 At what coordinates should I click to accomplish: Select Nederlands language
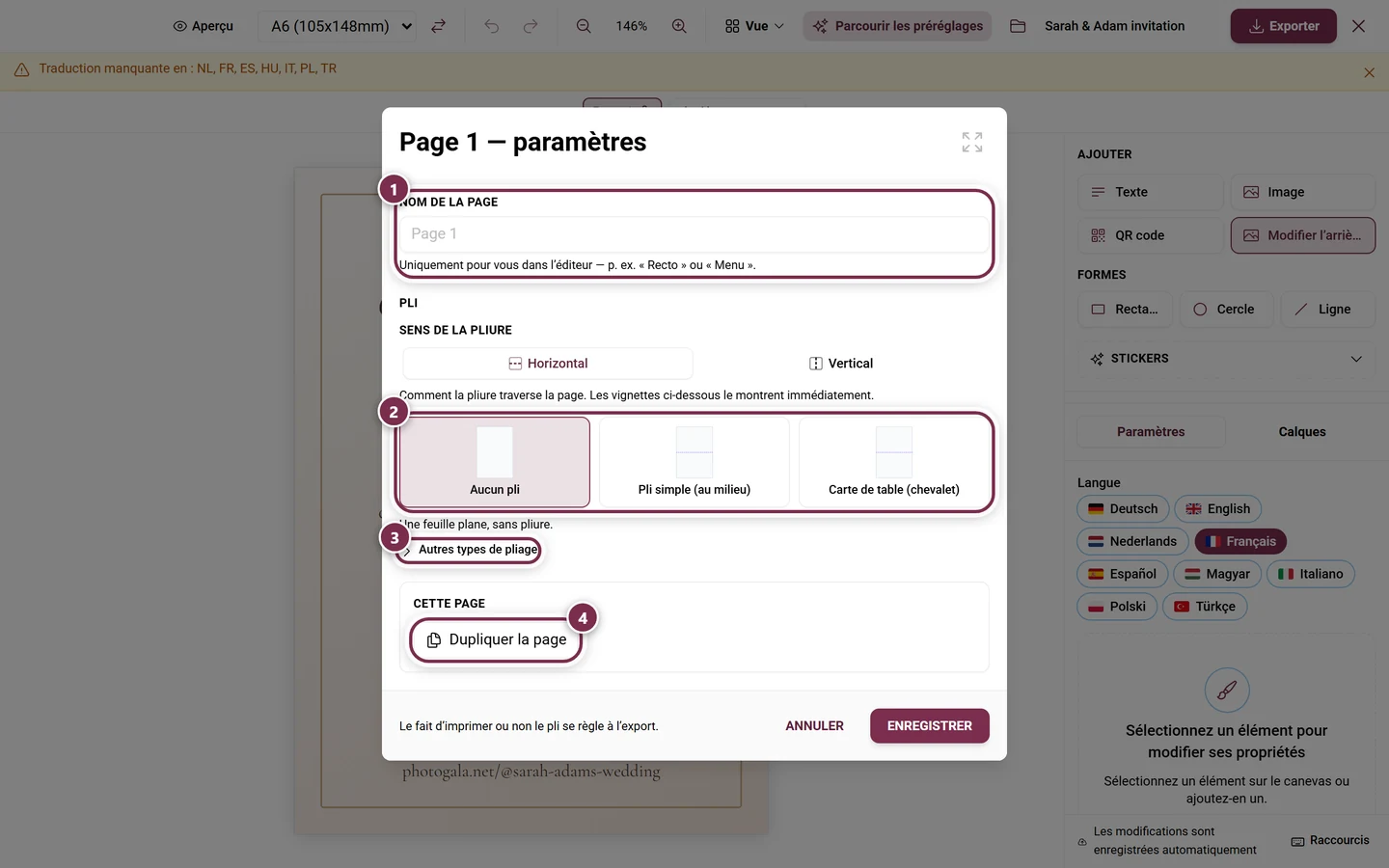pos(1132,542)
